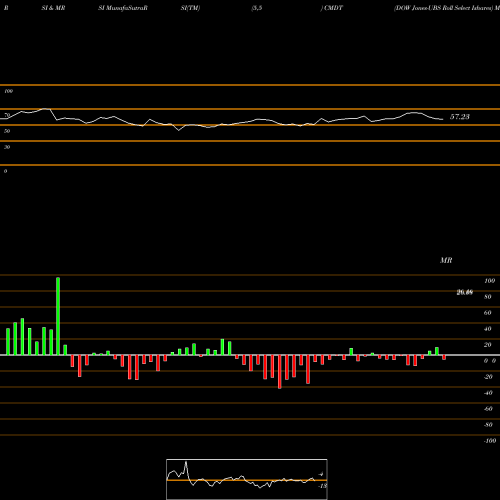Image resolution: width=500 pixels, height=500 pixels.
Task: Click the 60 label on the MR axis
Action: (488, 313)
